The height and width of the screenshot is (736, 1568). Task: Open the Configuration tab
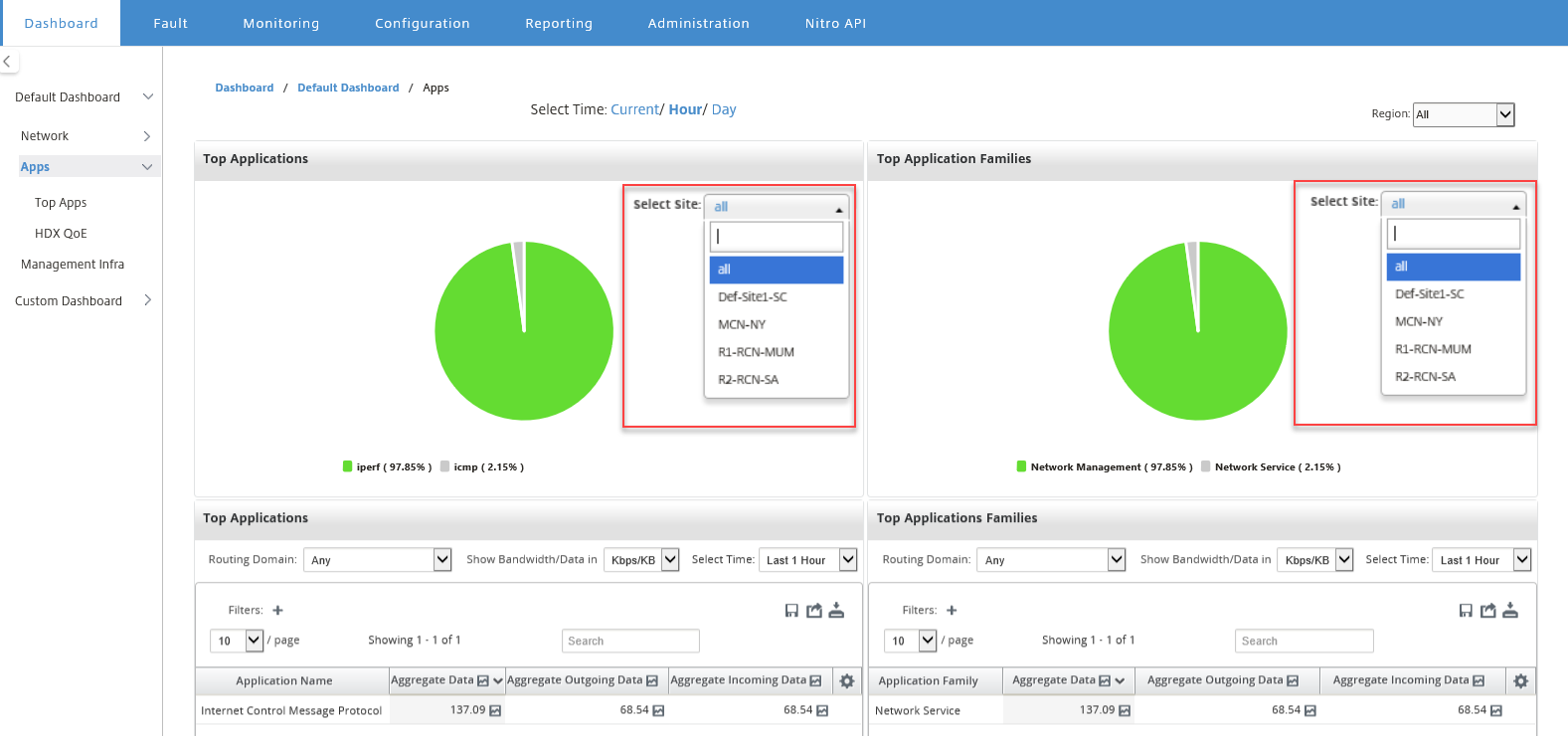[x=423, y=23]
